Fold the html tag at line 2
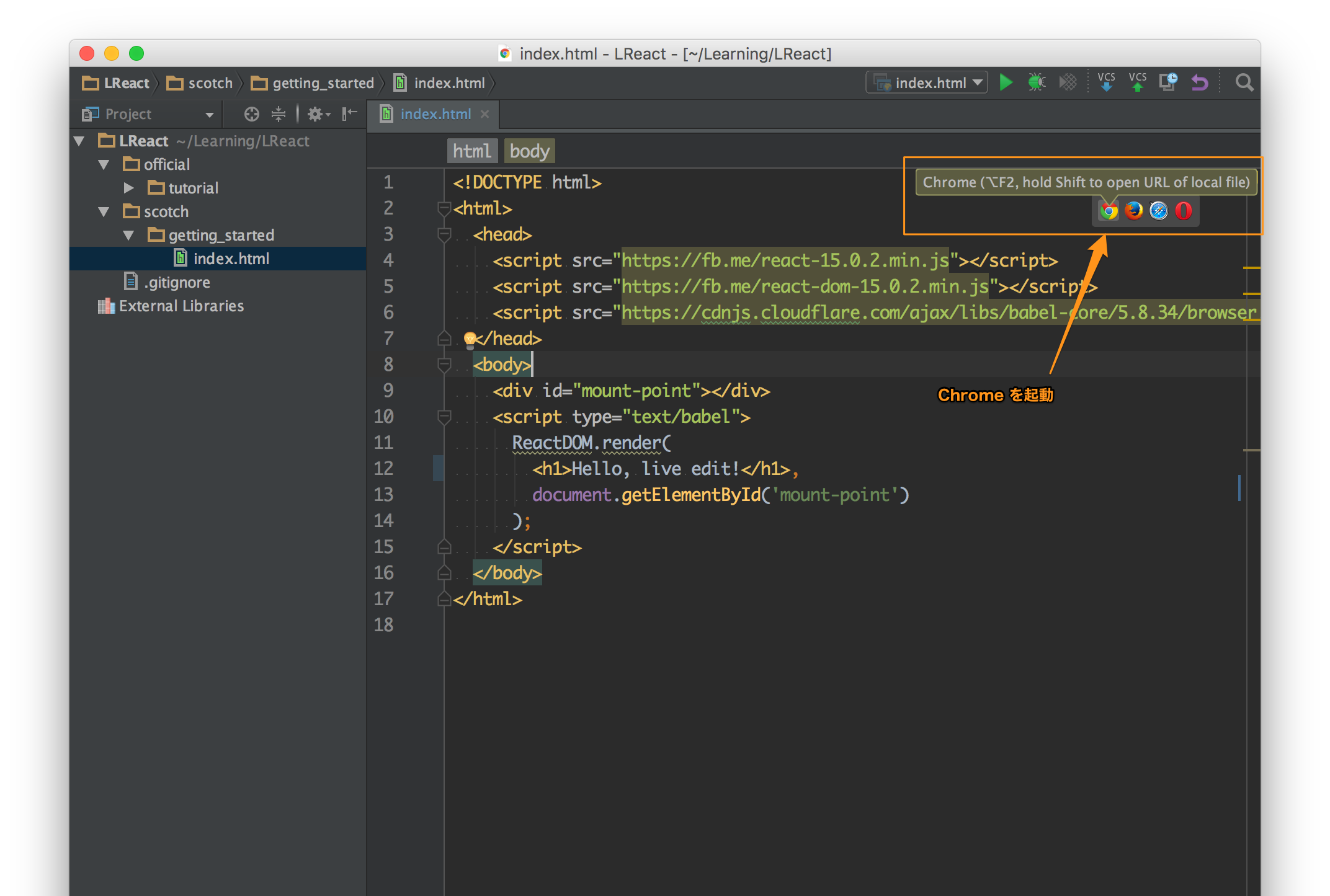The width and height of the screenshot is (1330, 896). tap(444, 209)
